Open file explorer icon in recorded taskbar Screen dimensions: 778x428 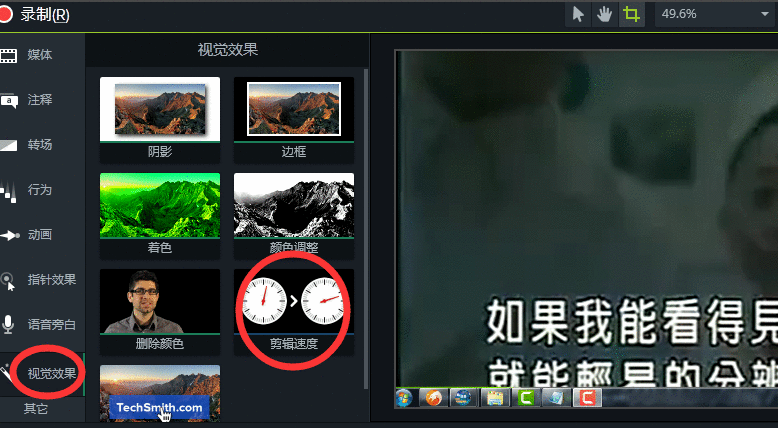[x=494, y=398]
